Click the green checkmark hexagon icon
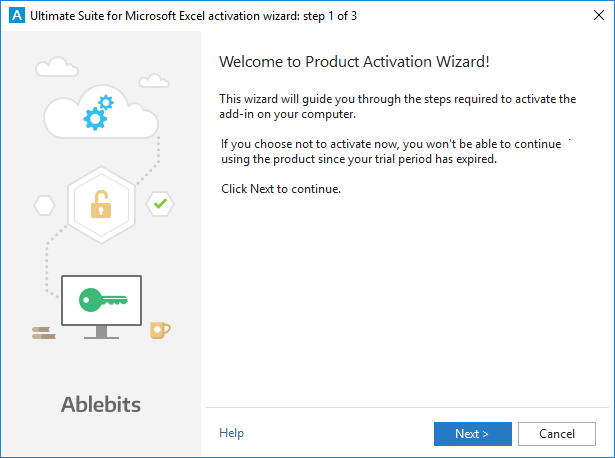Screen dimensions: 615x458 pyautogui.click(x=160, y=204)
